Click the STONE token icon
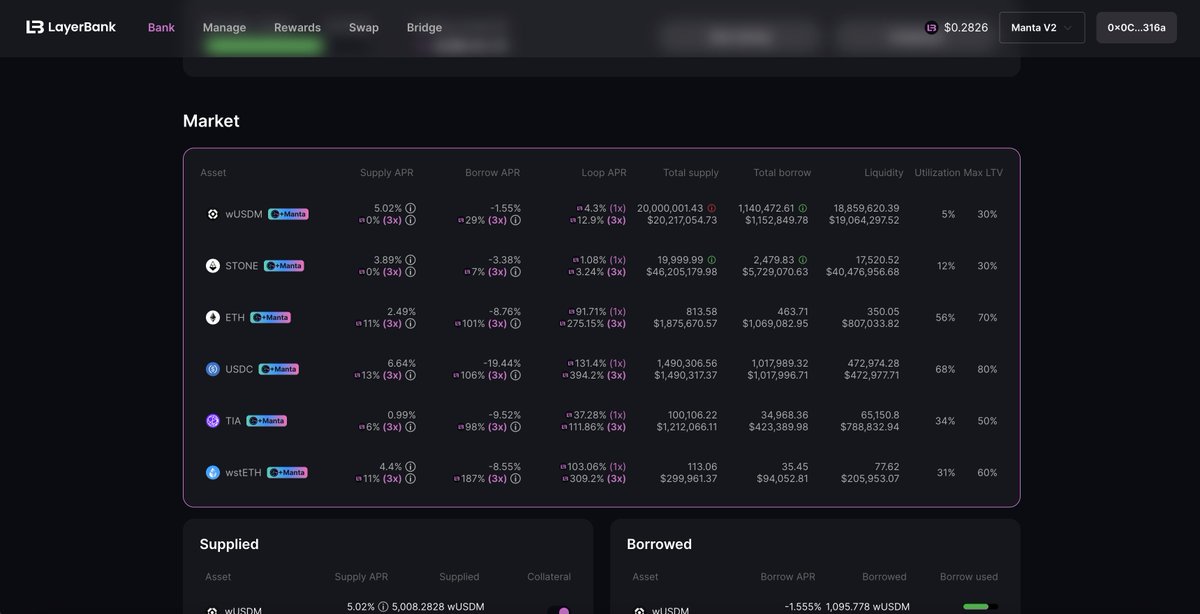 212,266
